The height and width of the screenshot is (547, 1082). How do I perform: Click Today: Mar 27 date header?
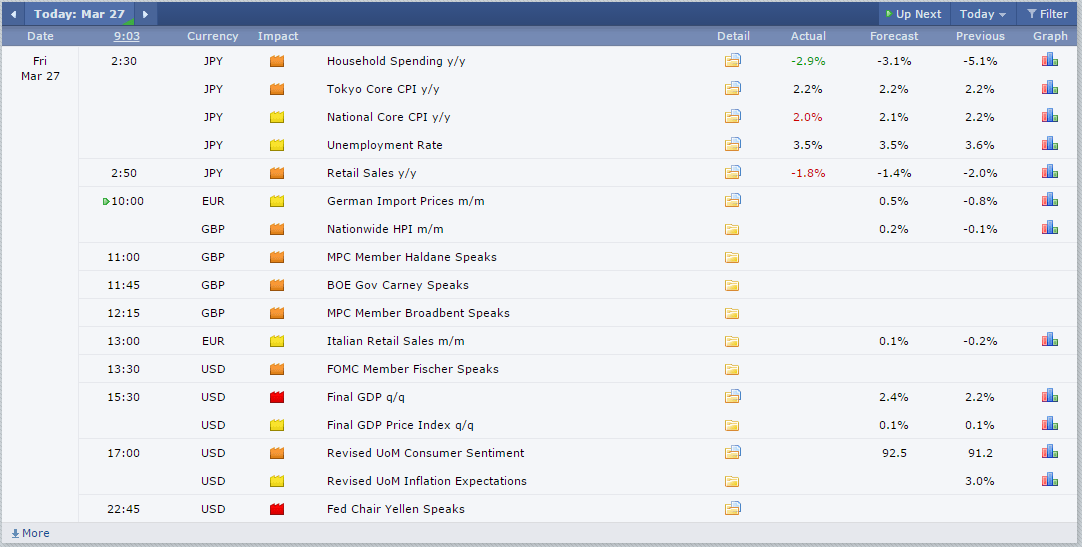point(79,14)
